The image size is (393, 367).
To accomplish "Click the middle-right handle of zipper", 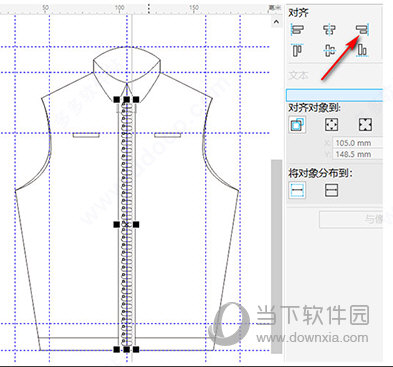I will click(136, 225).
